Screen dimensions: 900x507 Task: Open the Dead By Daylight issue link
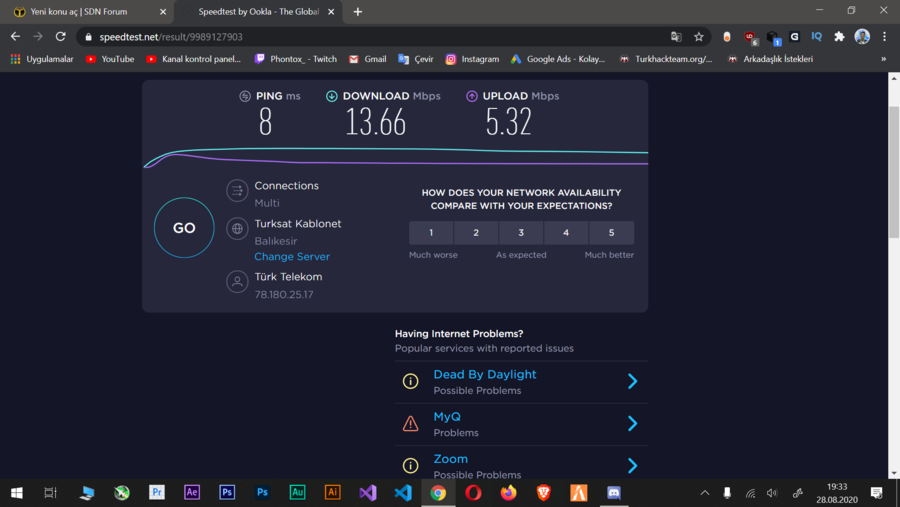[484, 374]
